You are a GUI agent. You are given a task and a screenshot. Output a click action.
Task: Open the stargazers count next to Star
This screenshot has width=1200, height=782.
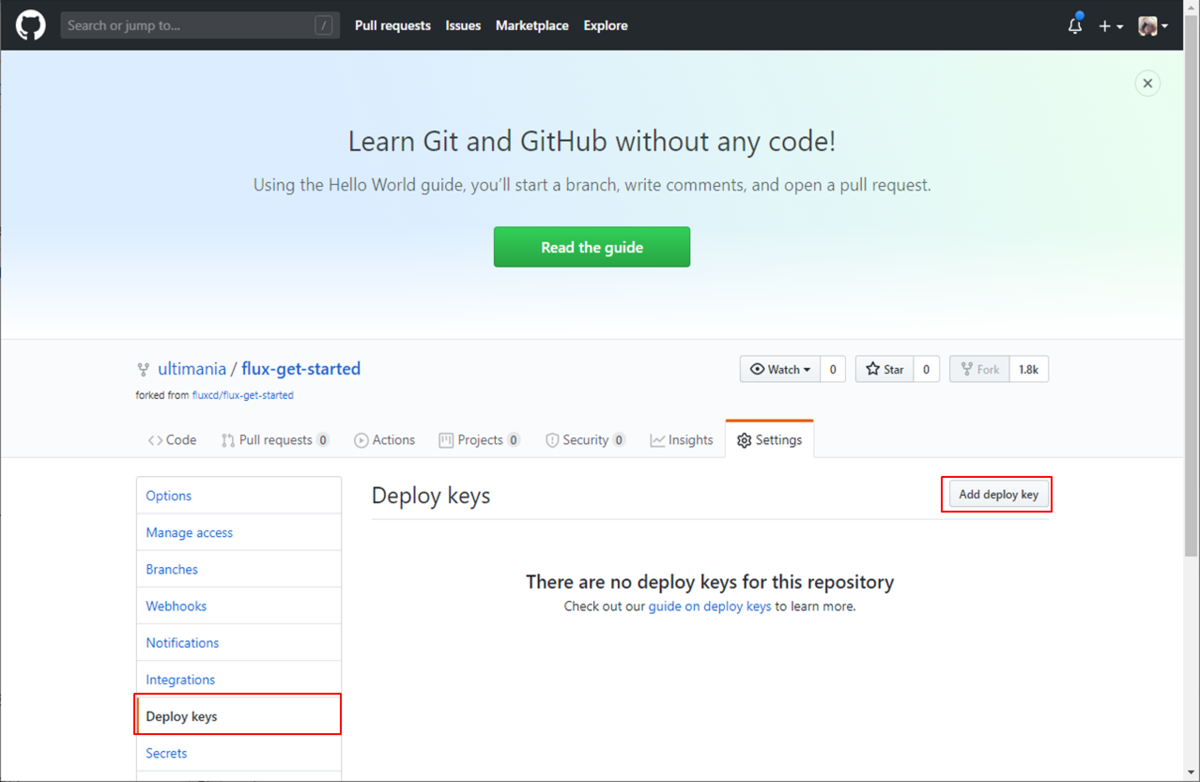pos(926,369)
